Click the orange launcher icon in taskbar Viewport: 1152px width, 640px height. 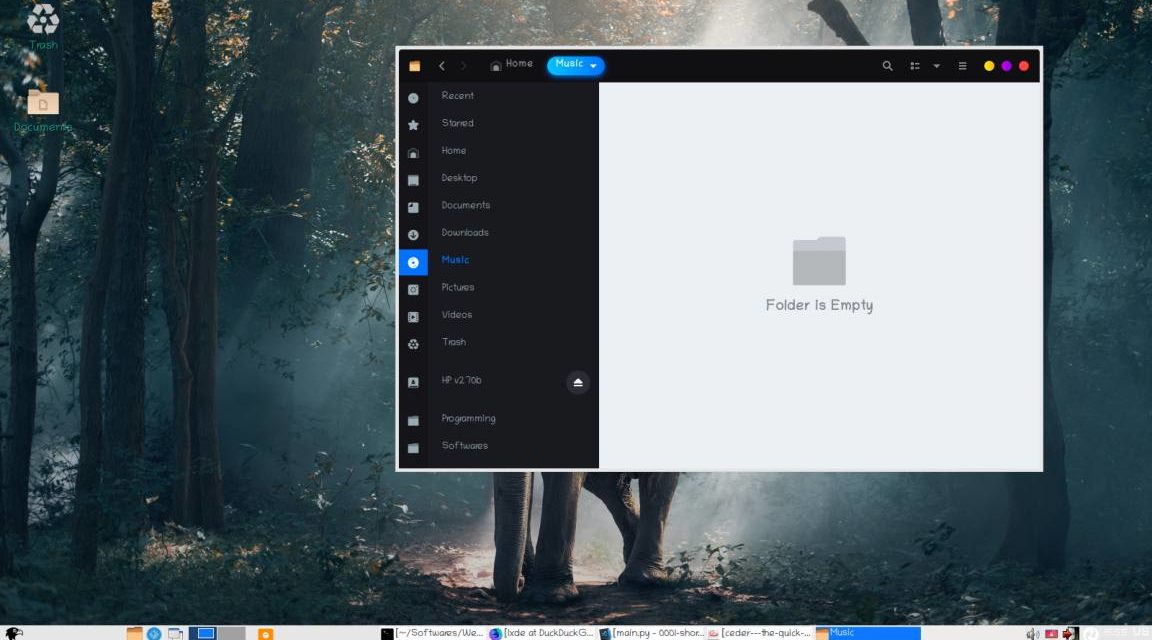point(265,634)
